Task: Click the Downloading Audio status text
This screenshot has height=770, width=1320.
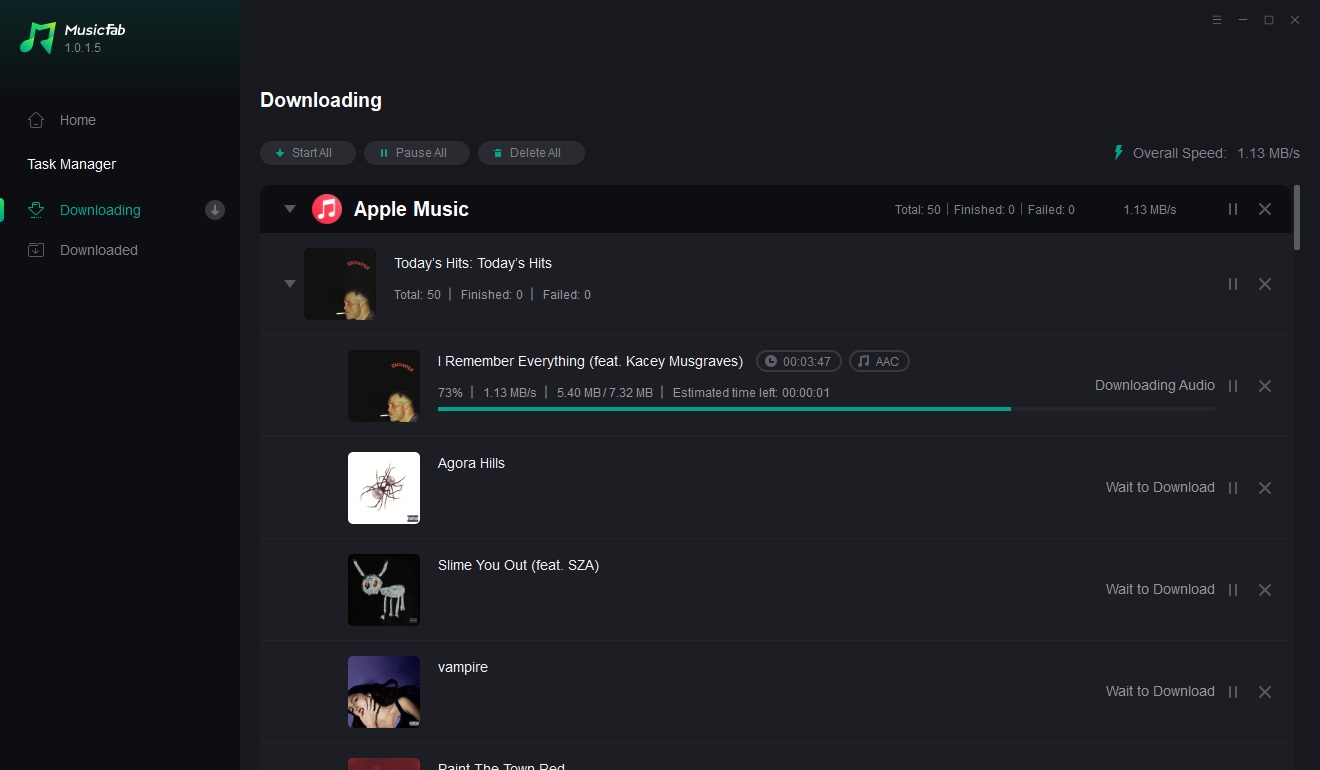Action: coord(1155,385)
